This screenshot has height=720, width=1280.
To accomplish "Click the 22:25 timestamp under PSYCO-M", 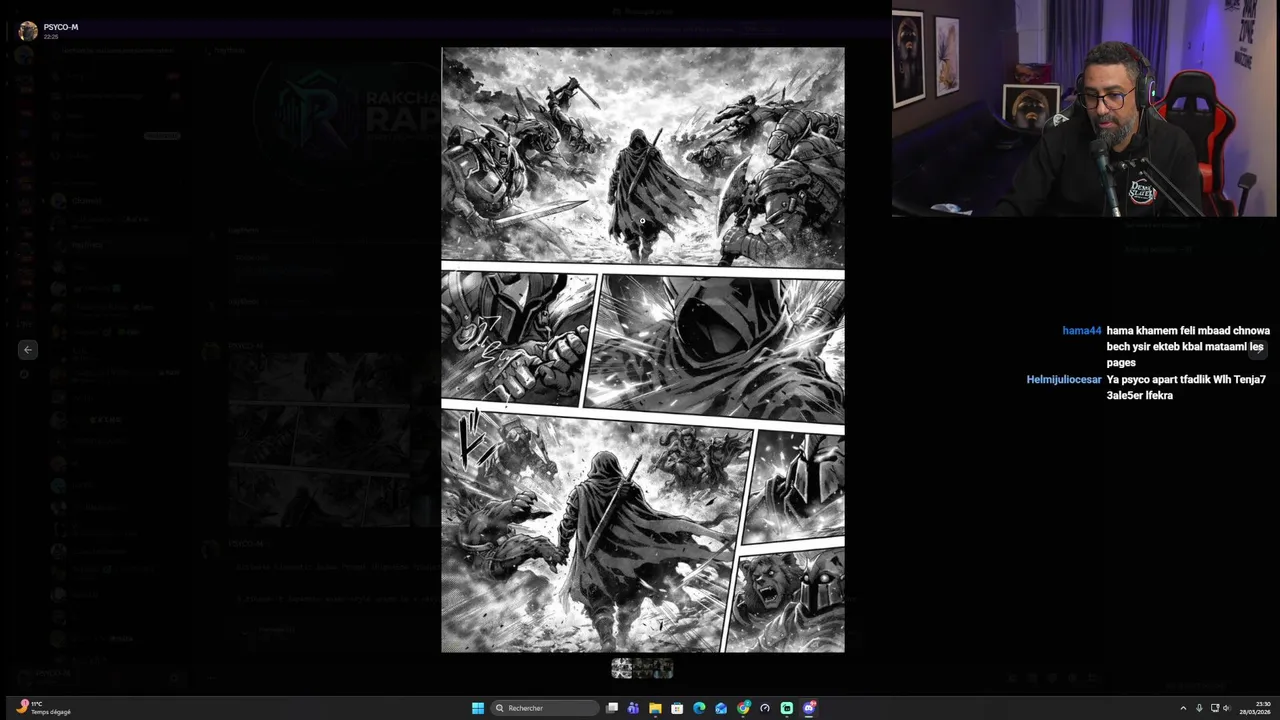I will tap(50, 37).
